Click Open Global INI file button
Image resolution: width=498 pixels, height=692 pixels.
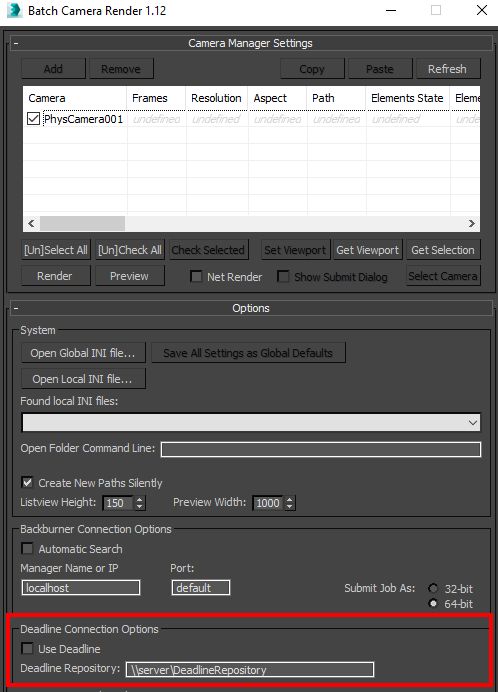point(83,353)
